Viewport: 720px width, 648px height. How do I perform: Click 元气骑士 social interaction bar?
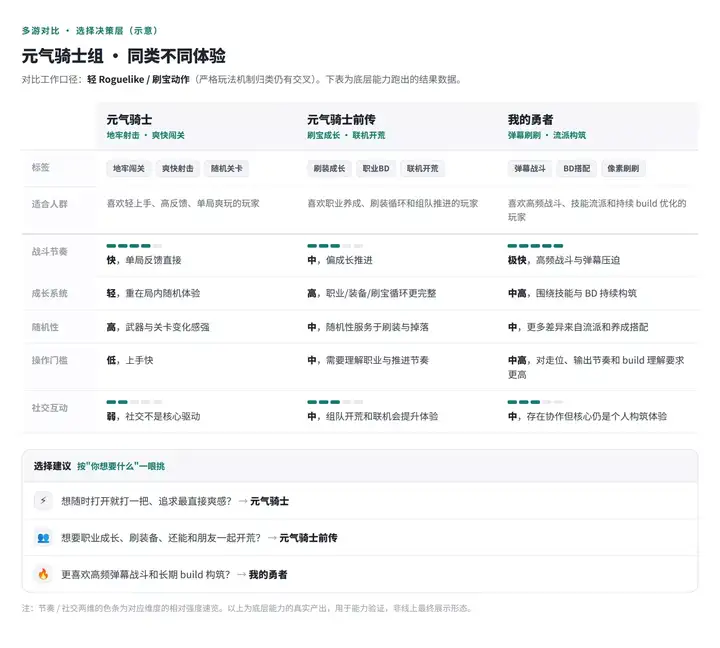click(134, 402)
